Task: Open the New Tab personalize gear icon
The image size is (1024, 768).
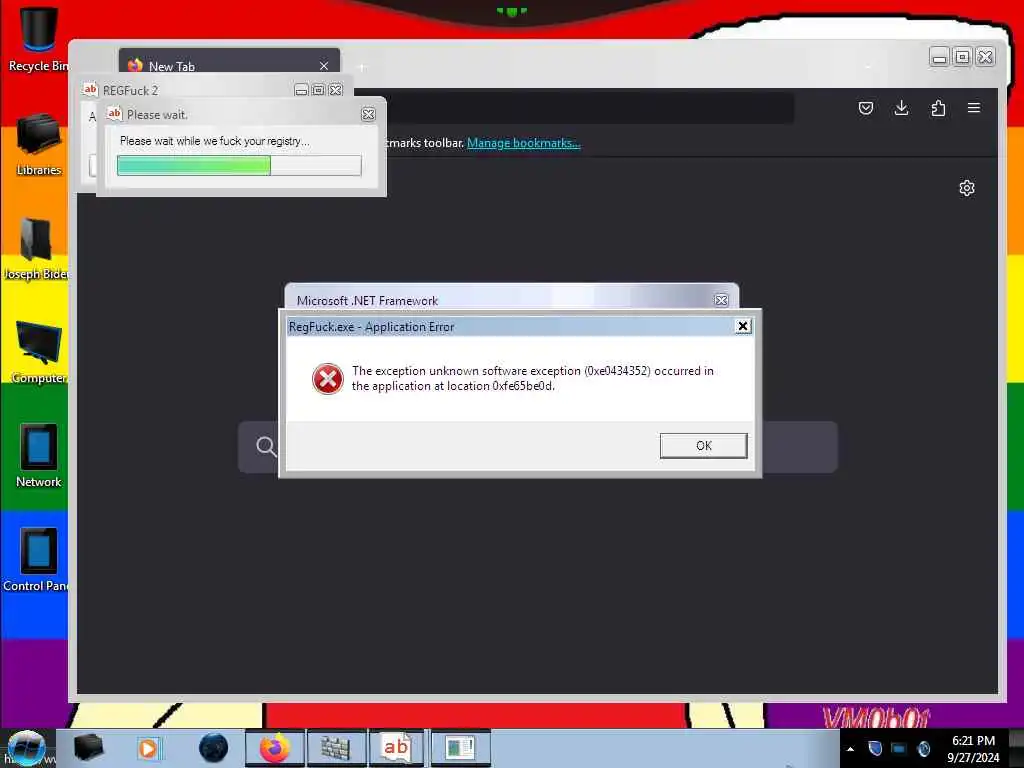Action: (967, 188)
